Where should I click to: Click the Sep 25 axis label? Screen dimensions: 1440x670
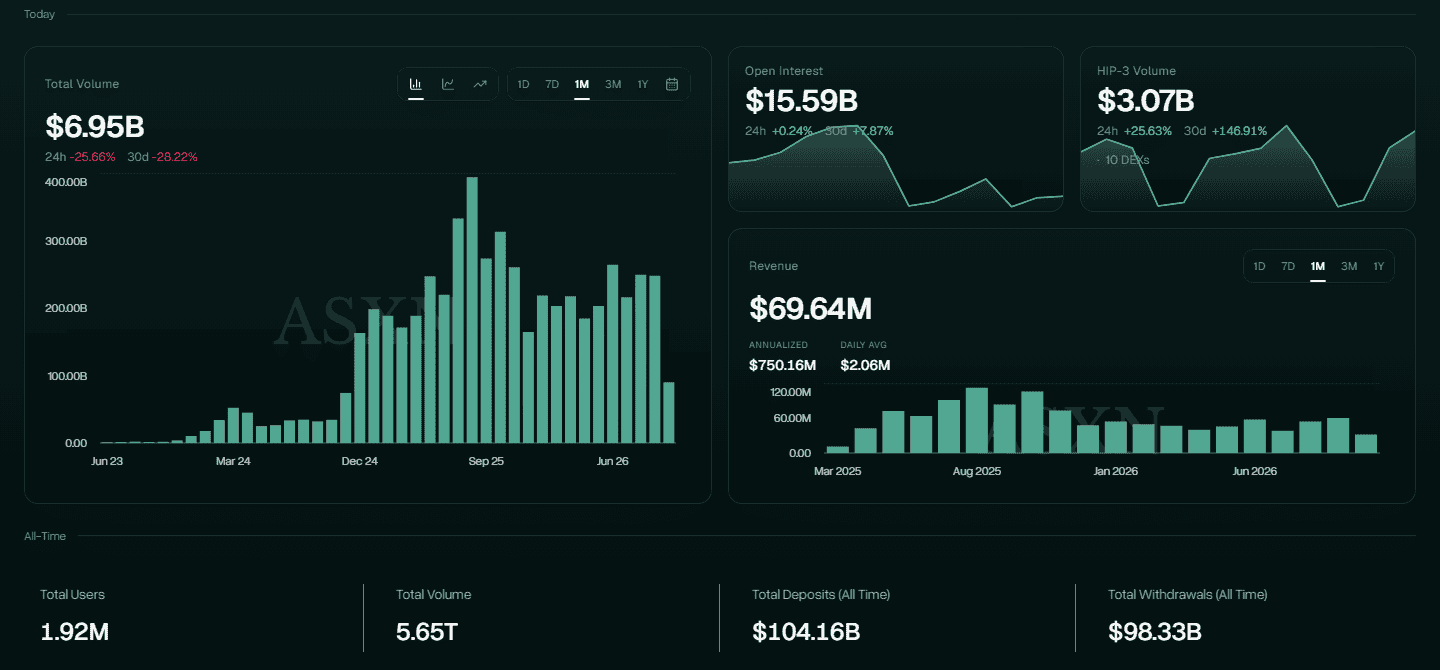tap(486, 461)
